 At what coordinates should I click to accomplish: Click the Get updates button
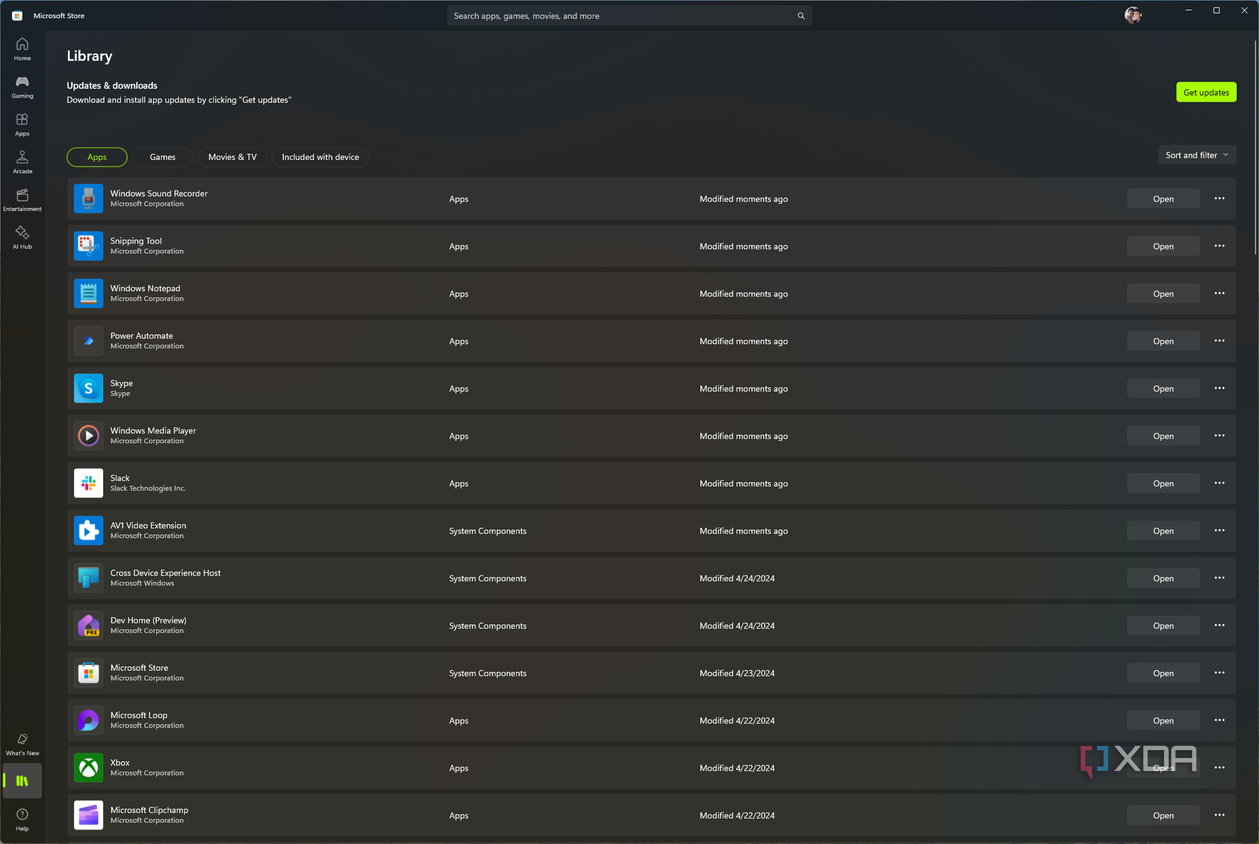[x=1206, y=92]
